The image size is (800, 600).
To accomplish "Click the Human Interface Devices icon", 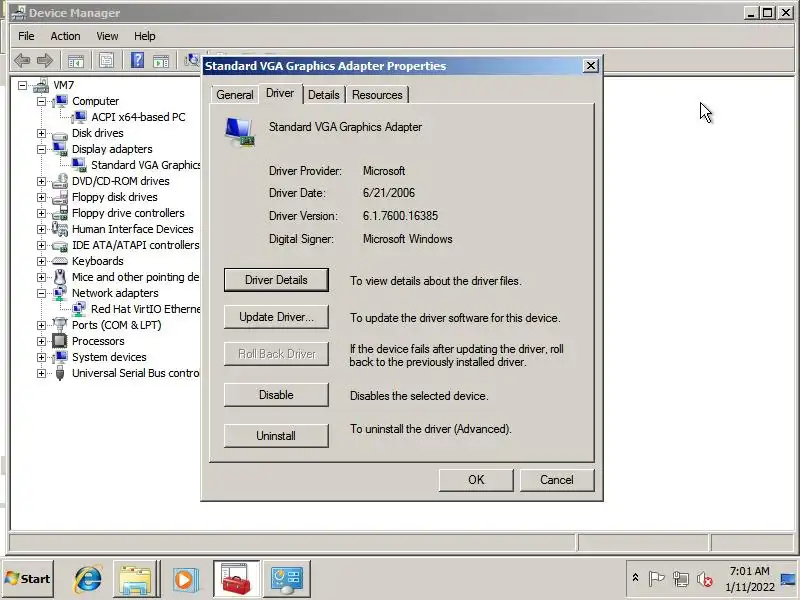I will pyautogui.click(x=60, y=229).
